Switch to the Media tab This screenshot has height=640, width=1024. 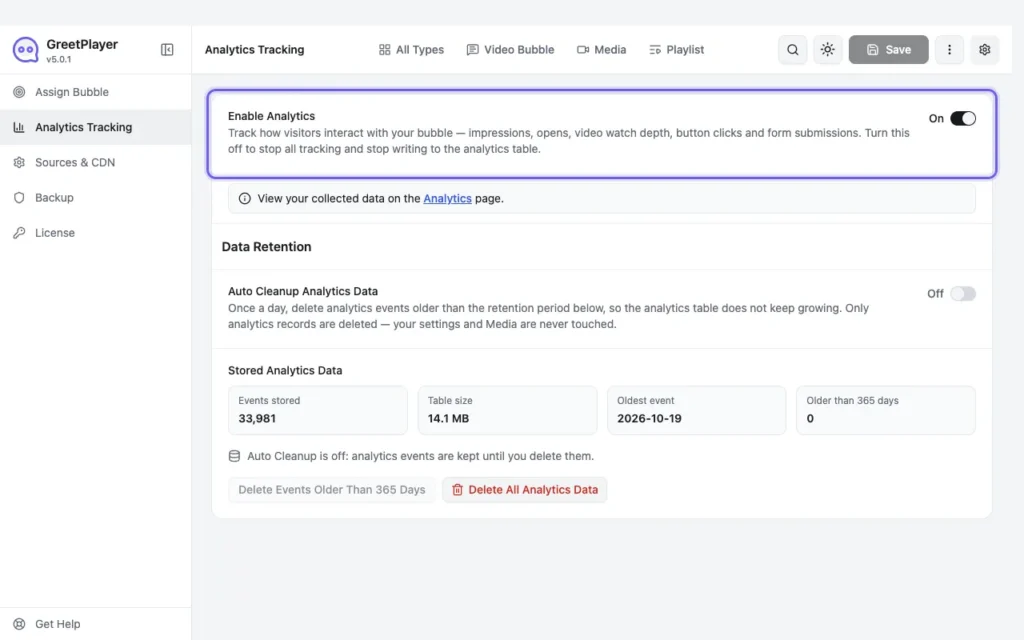(601, 50)
